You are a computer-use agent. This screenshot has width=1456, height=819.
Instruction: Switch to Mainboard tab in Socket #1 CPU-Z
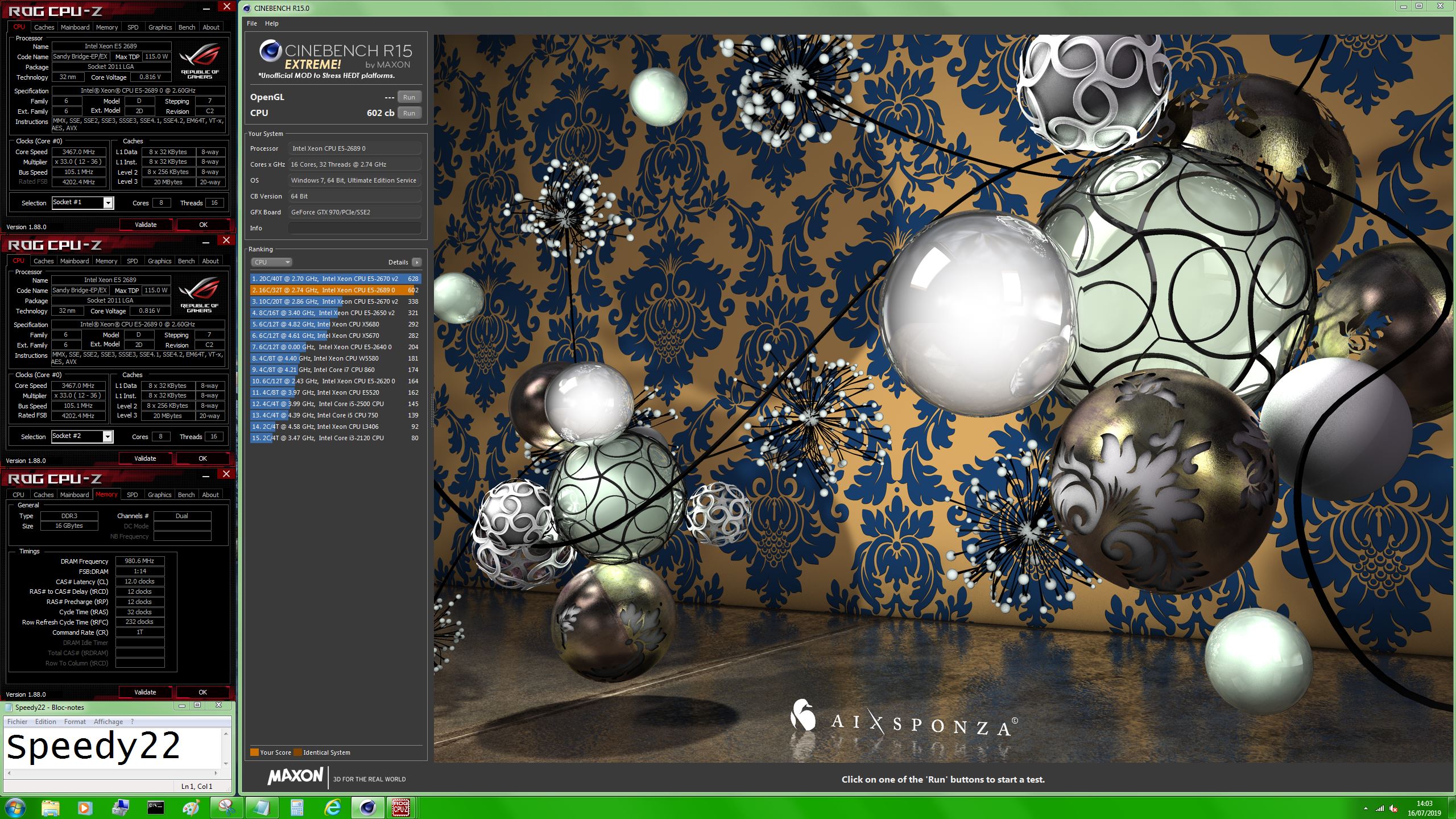pyautogui.click(x=75, y=27)
